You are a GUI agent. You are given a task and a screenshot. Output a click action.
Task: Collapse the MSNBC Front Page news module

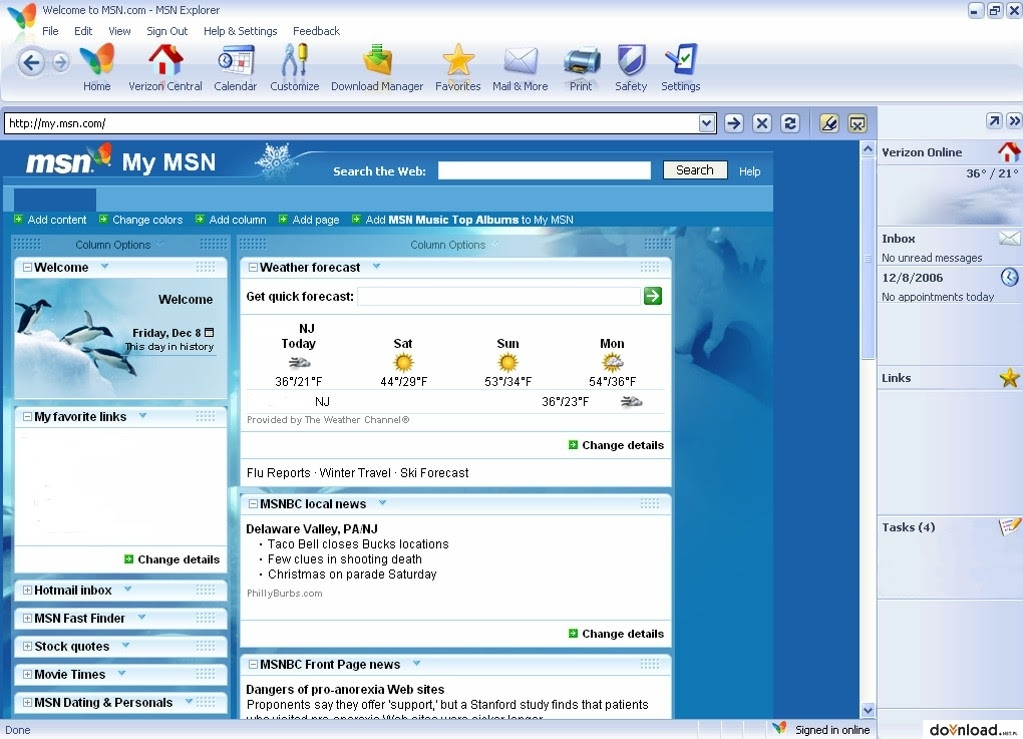[253, 665]
